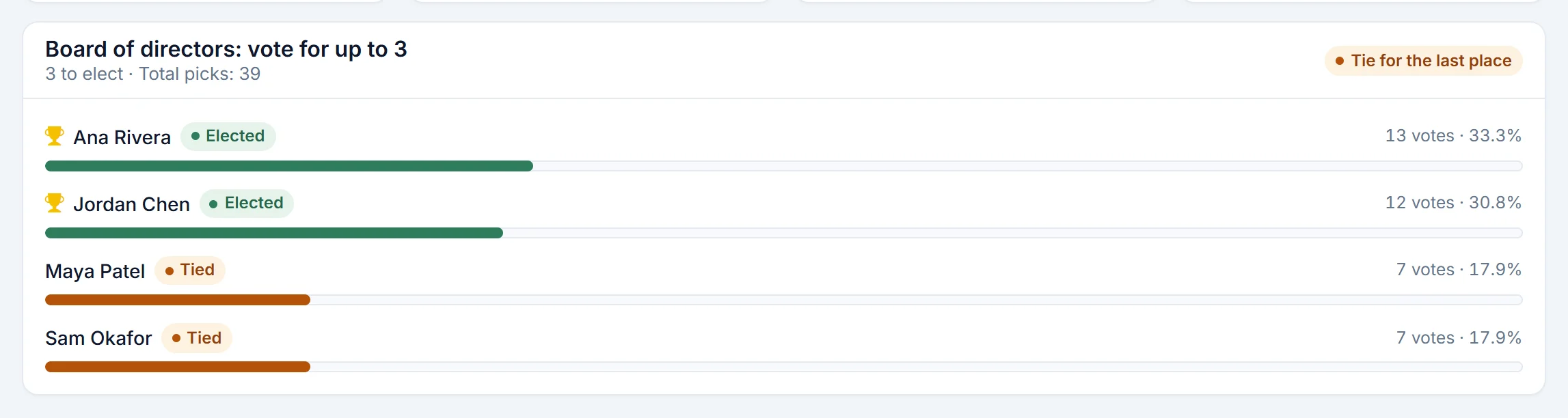Click Sam Okafor's Tied badge
The height and width of the screenshot is (418, 1568).
coord(197,338)
